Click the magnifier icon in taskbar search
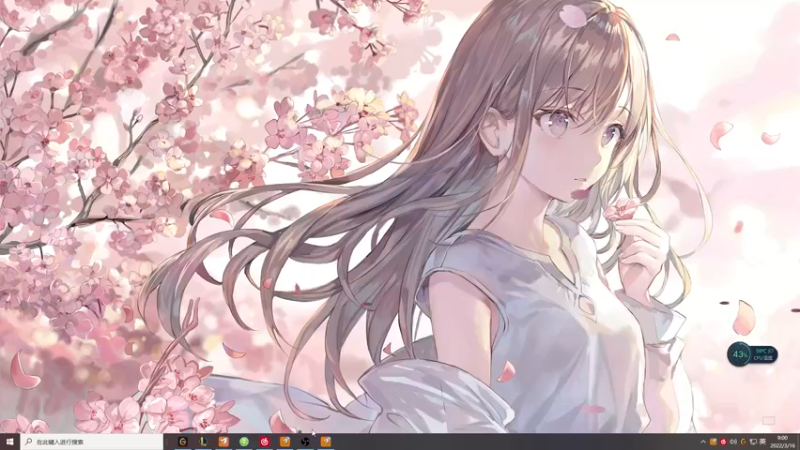 [x=29, y=442]
